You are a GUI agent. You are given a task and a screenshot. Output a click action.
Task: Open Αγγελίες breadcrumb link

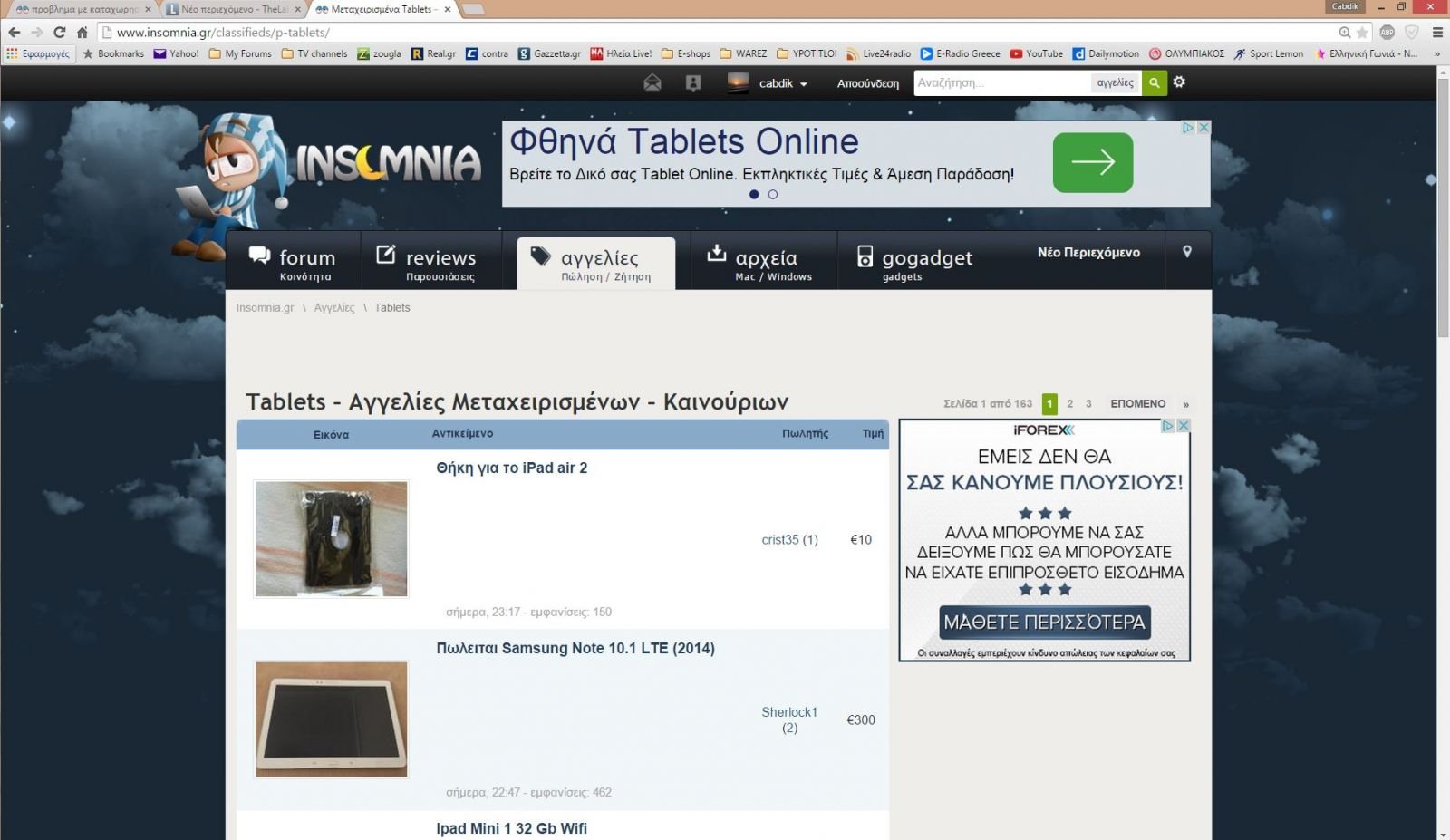[x=334, y=308]
